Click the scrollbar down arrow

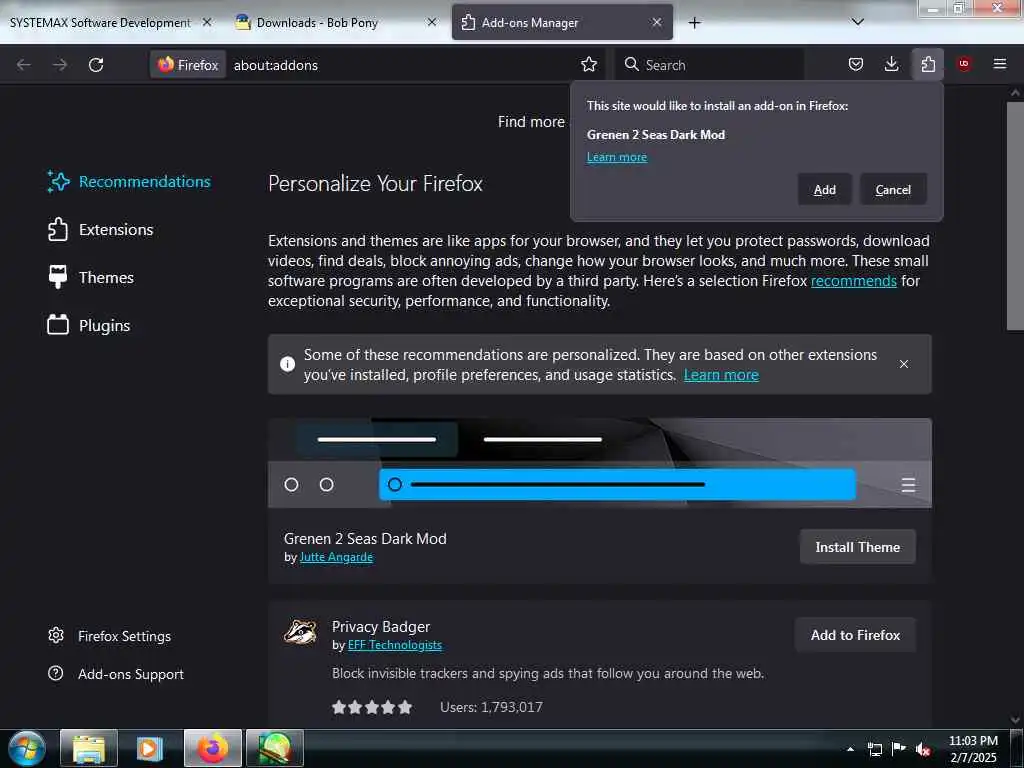1015,720
